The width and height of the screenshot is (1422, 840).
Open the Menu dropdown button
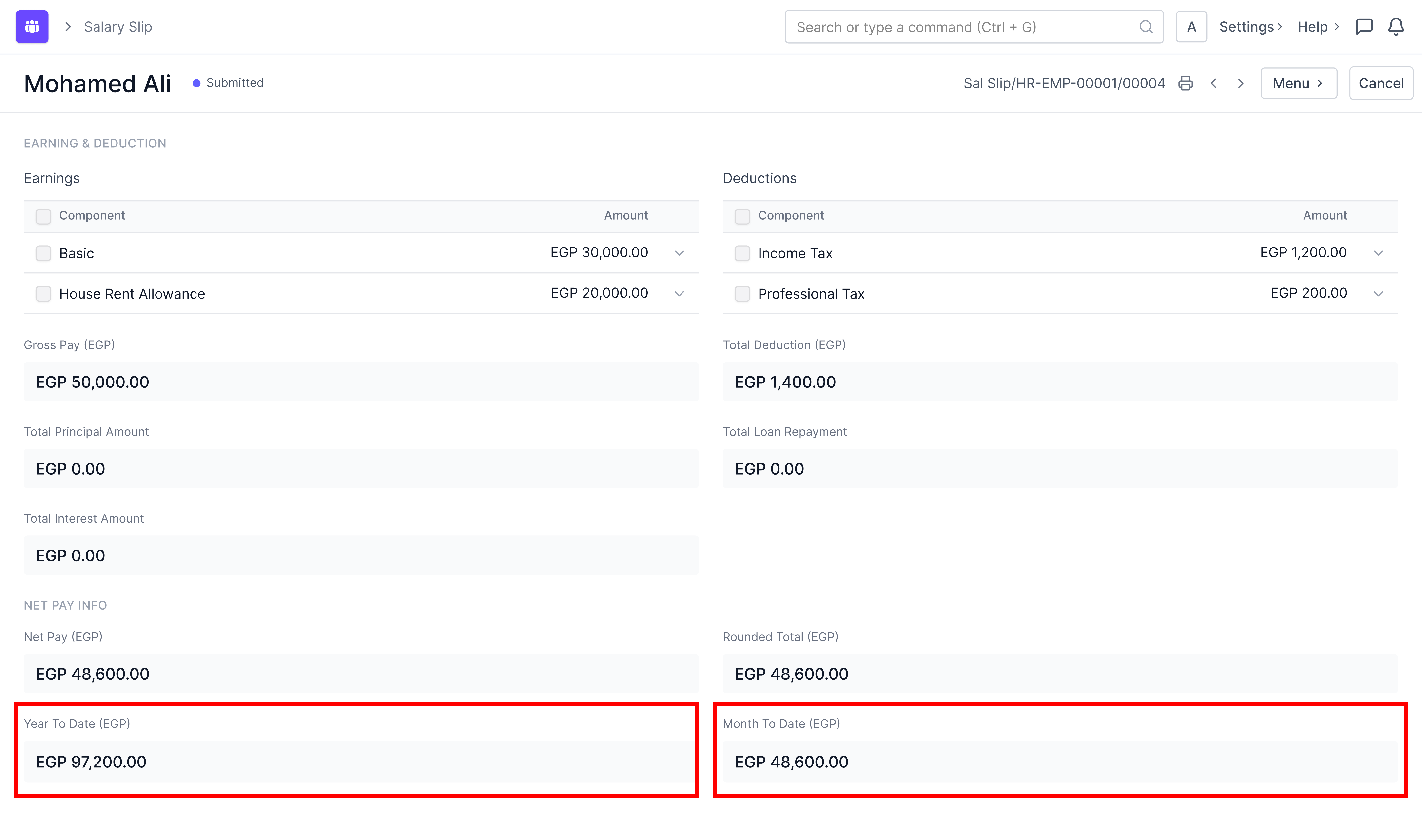click(1298, 83)
